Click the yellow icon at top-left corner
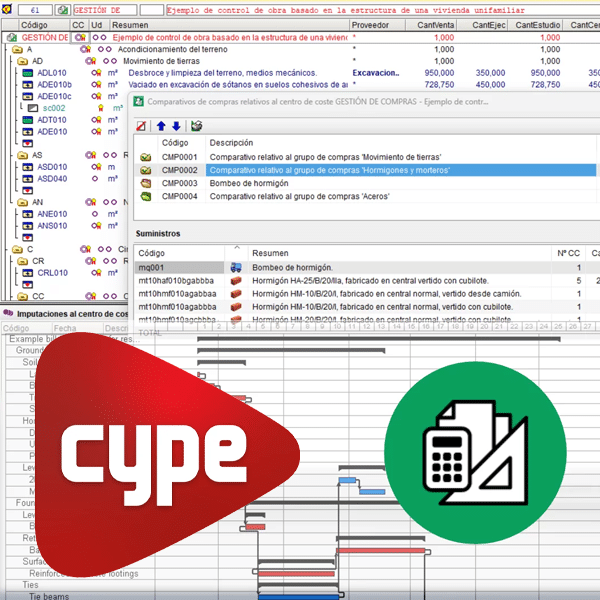The image size is (600, 600). coord(7,9)
